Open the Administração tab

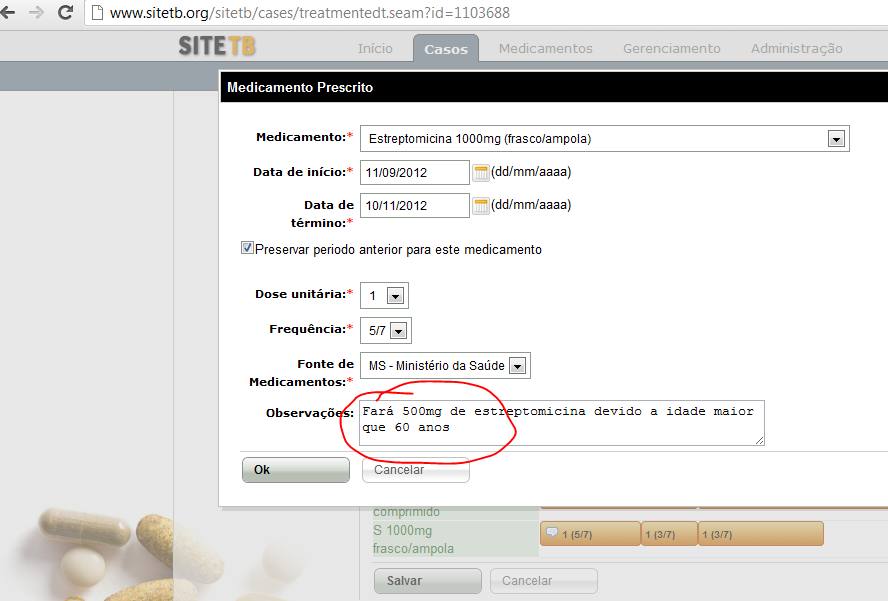(796, 49)
